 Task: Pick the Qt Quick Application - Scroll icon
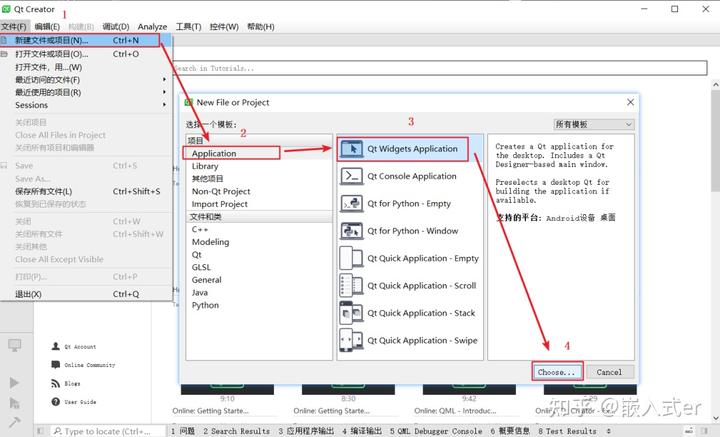click(351, 286)
